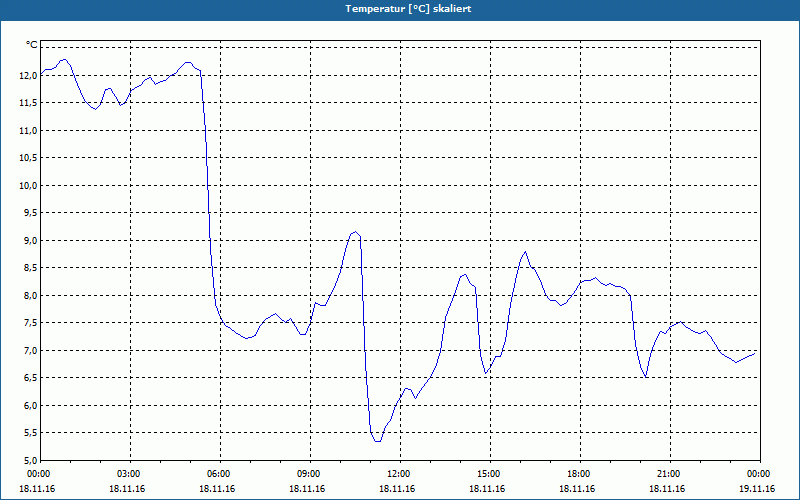The height and width of the screenshot is (500, 800).
Task: Select the 18.11.16 date under 15:00
Action: pyautogui.click(x=487, y=489)
